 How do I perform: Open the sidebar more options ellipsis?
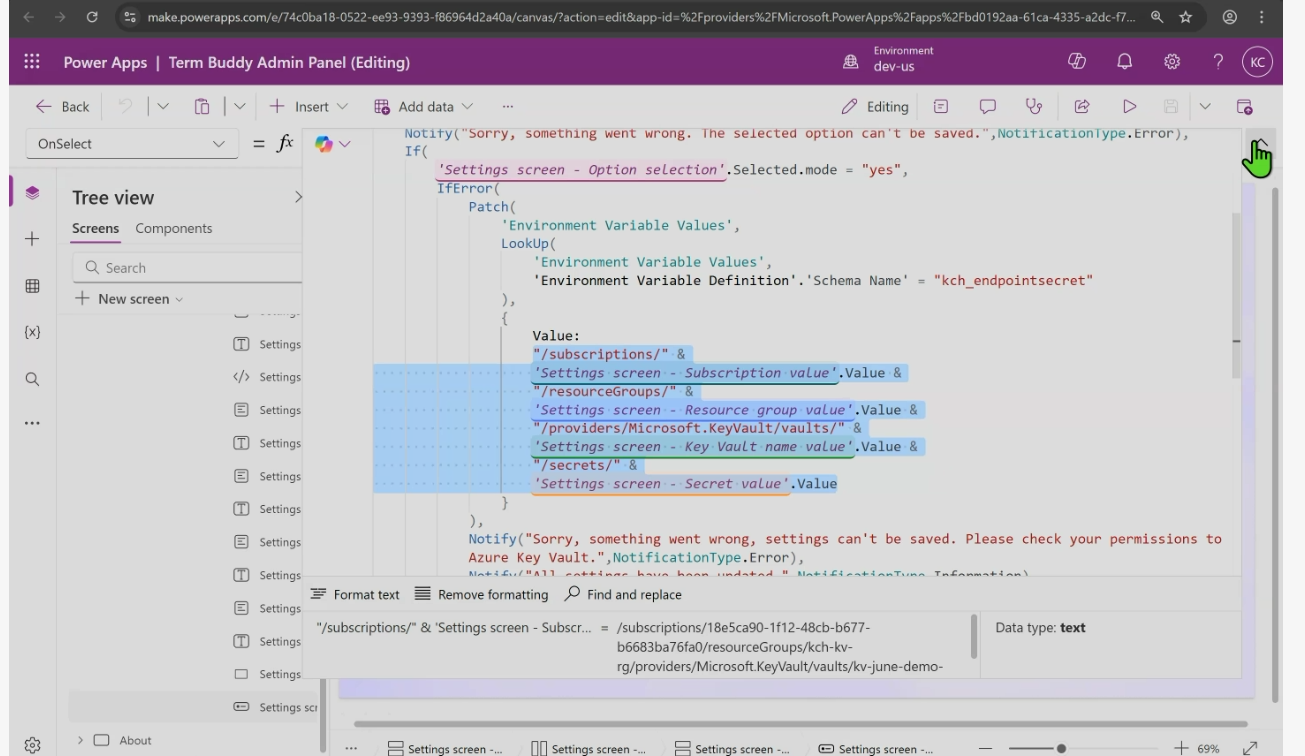(x=32, y=423)
